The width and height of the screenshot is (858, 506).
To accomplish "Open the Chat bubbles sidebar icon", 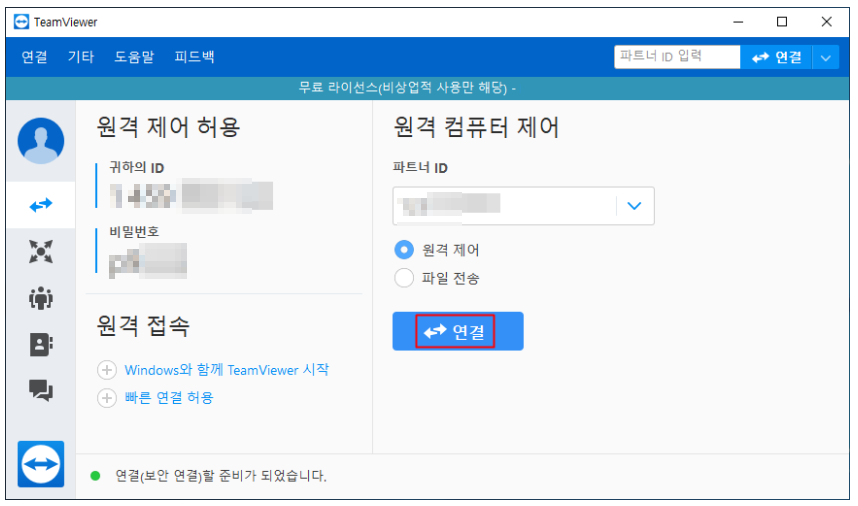I will (41, 391).
